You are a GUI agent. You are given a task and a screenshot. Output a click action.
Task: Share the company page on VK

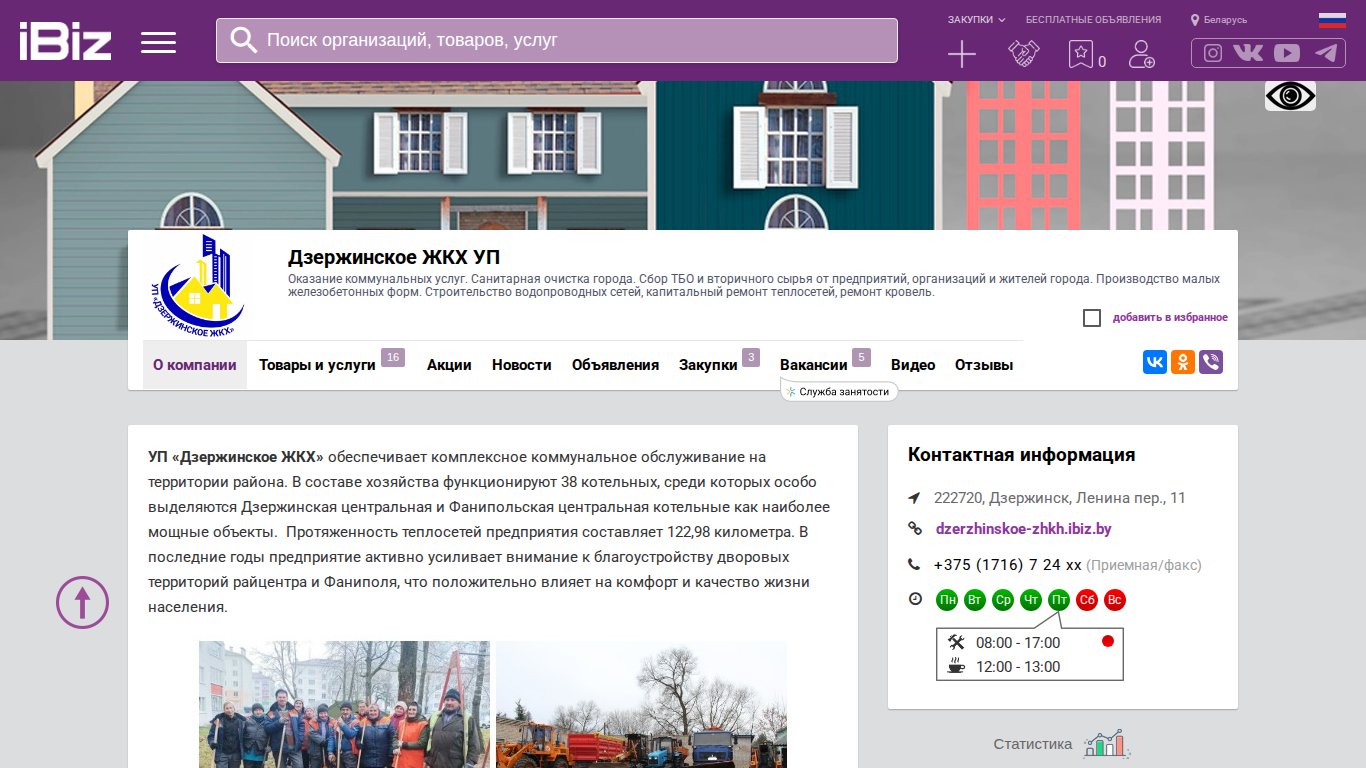point(1155,362)
